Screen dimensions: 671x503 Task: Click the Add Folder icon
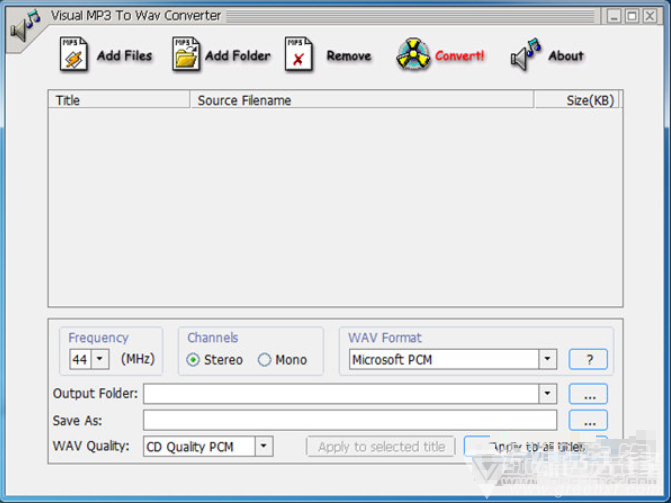tap(186, 54)
